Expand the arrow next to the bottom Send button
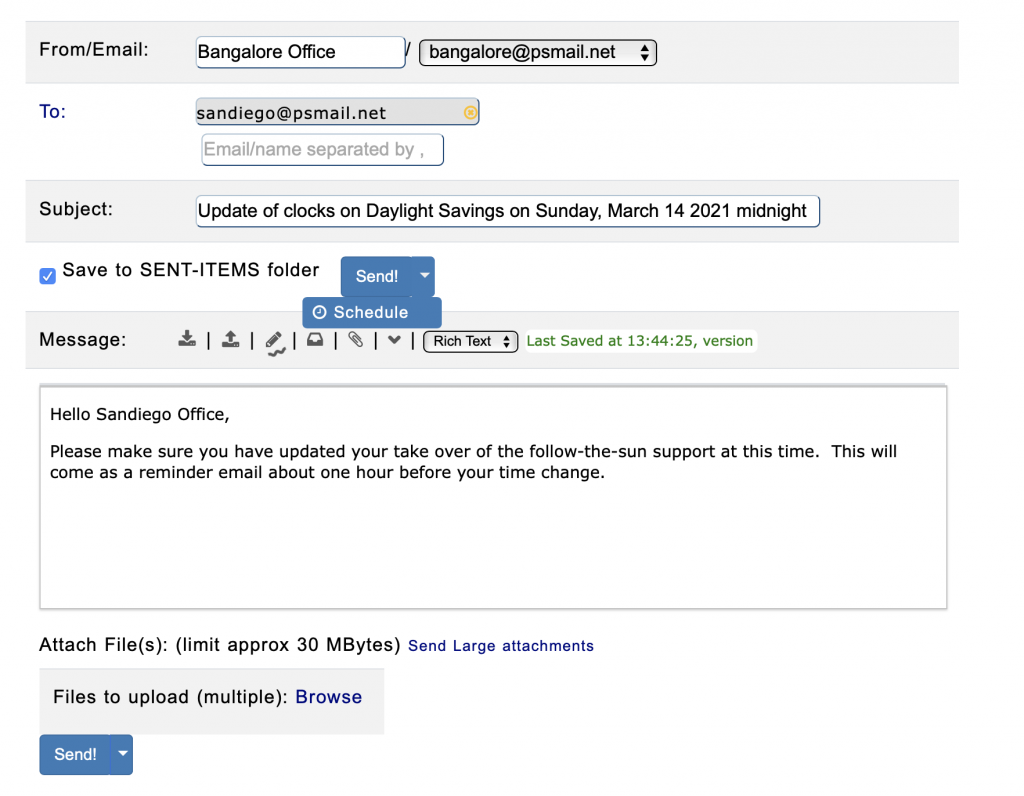The height and width of the screenshot is (796, 1024). (121, 755)
